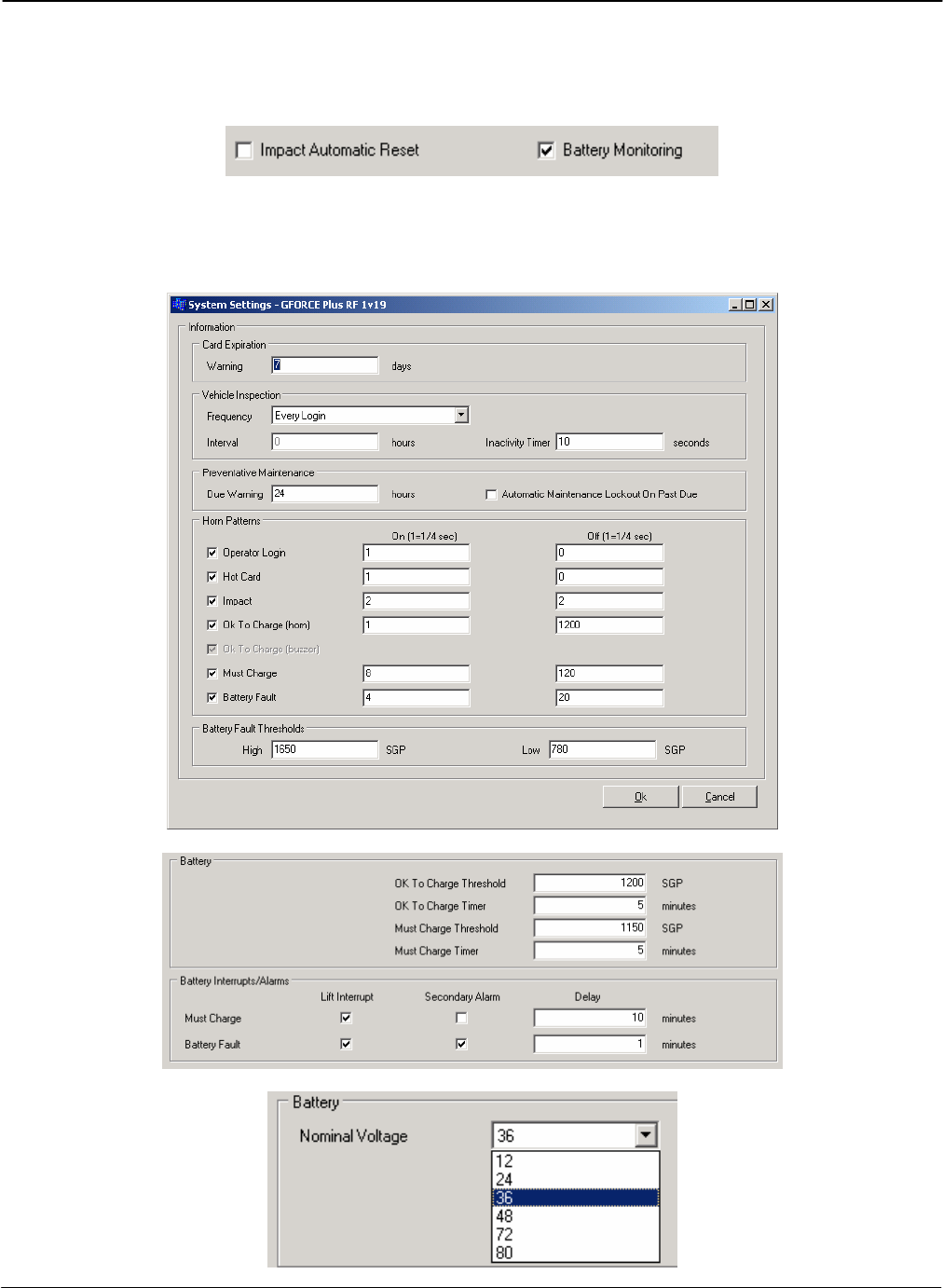Click Hot Card On time field
The width and height of the screenshot is (943, 1288).
(x=417, y=577)
